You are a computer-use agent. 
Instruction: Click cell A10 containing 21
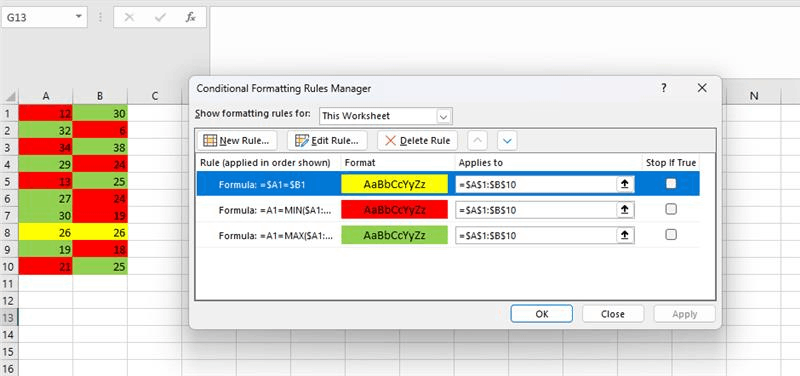point(46,266)
